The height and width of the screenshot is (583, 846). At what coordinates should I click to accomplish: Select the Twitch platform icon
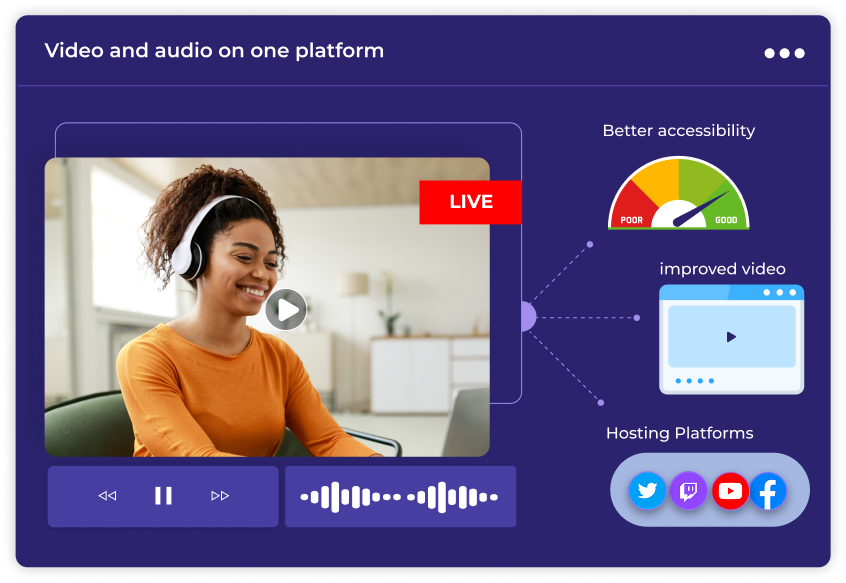(x=688, y=491)
